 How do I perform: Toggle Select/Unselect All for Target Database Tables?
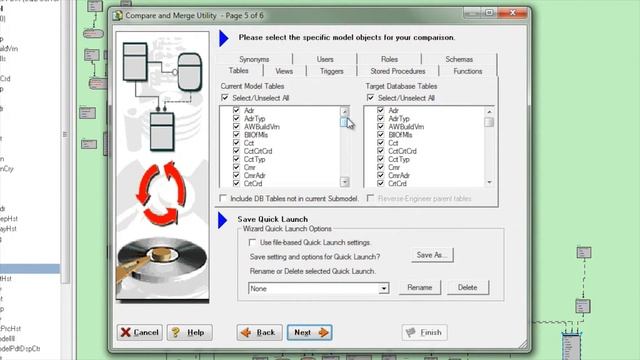pyautogui.click(x=370, y=98)
